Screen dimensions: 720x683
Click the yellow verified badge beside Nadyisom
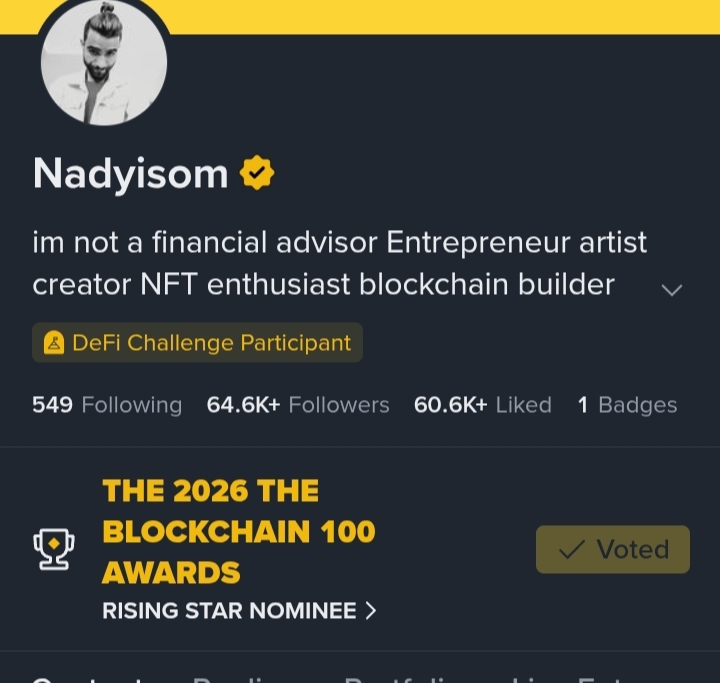(257, 172)
